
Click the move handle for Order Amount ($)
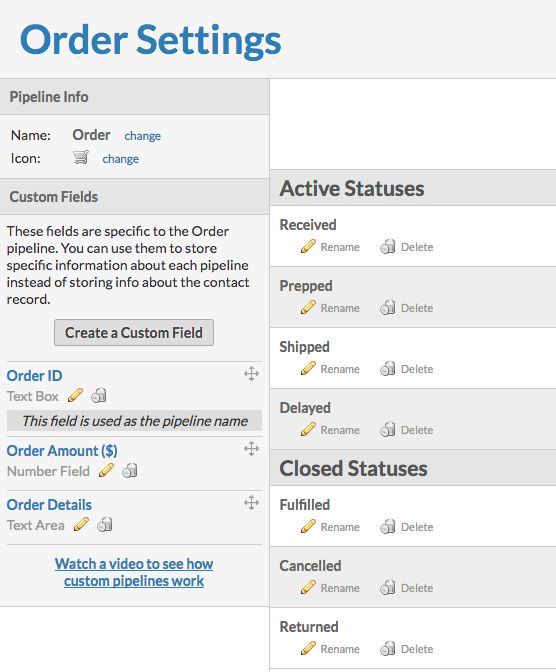pyautogui.click(x=251, y=449)
